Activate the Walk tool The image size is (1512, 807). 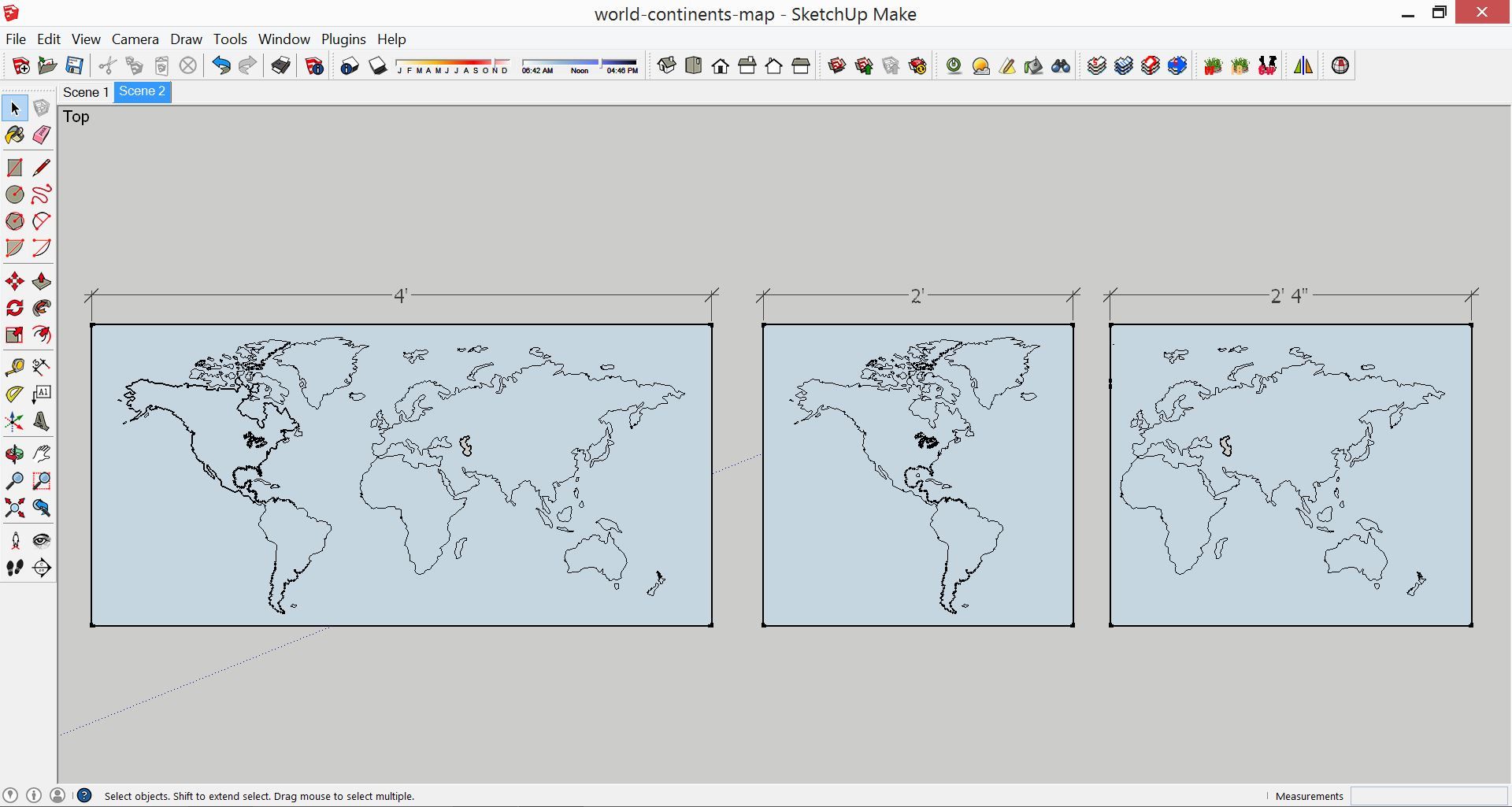(x=14, y=567)
